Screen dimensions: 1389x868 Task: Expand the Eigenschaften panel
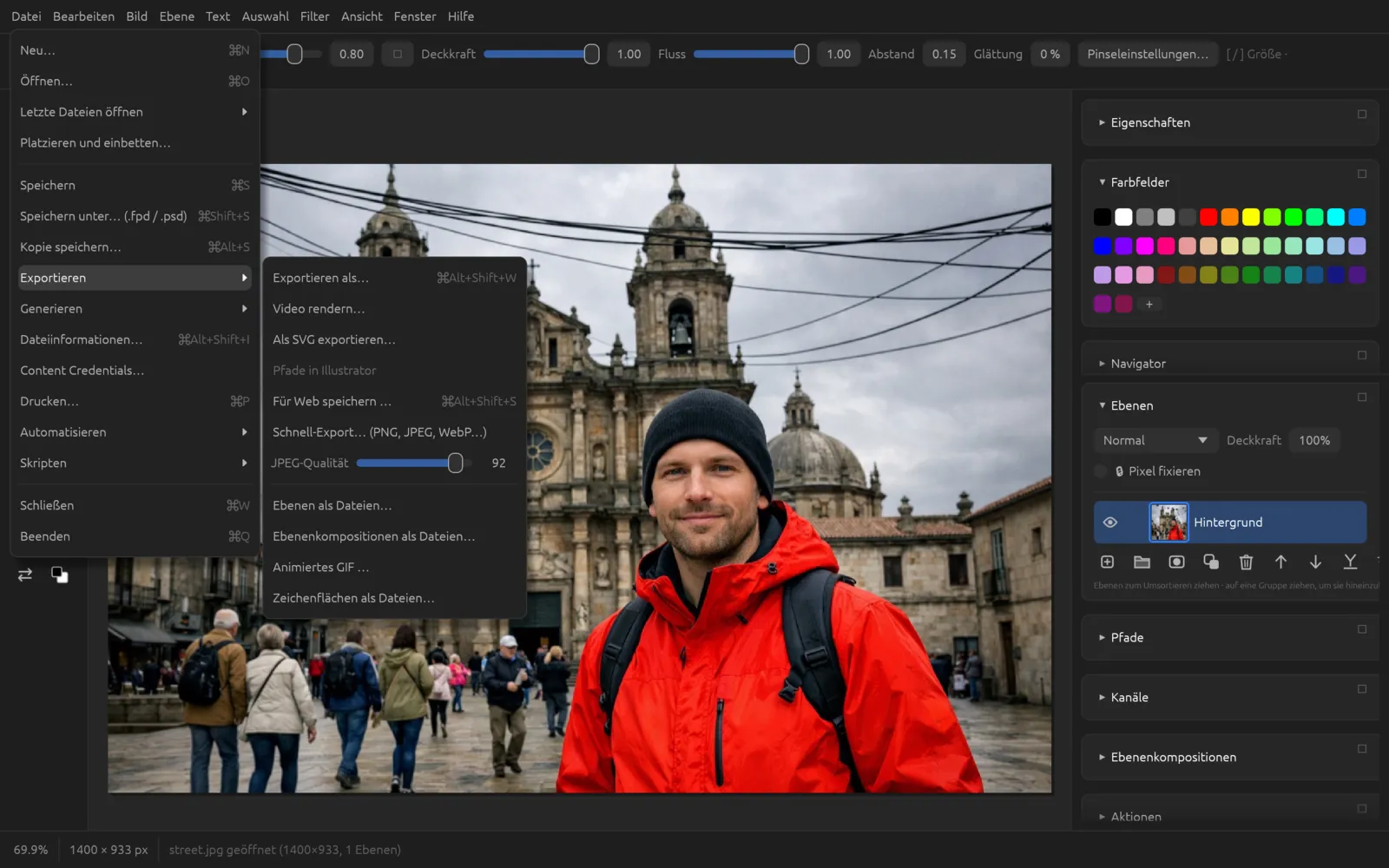pyautogui.click(x=1102, y=122)
